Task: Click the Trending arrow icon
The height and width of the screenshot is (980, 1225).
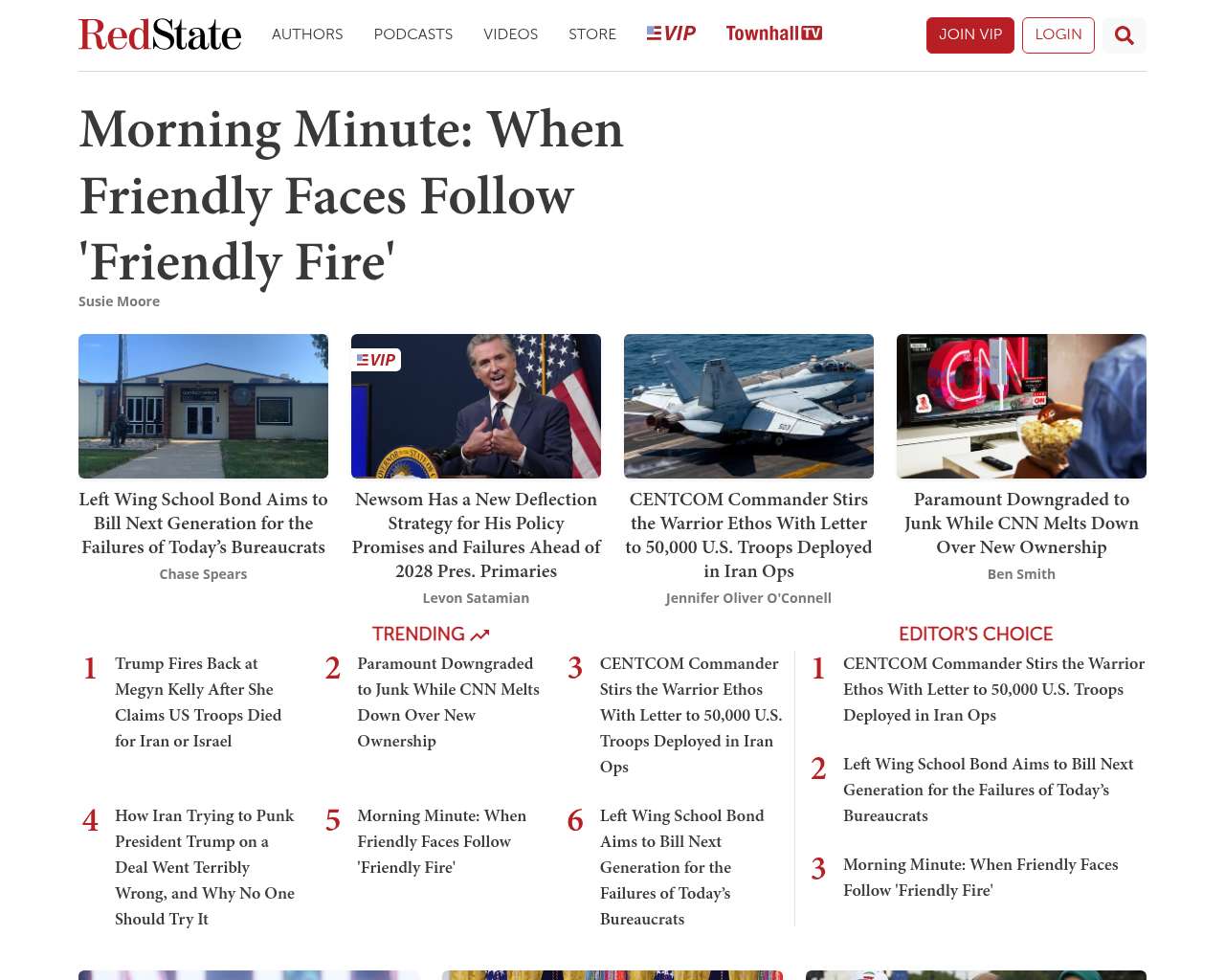Action: click(480, 635)
